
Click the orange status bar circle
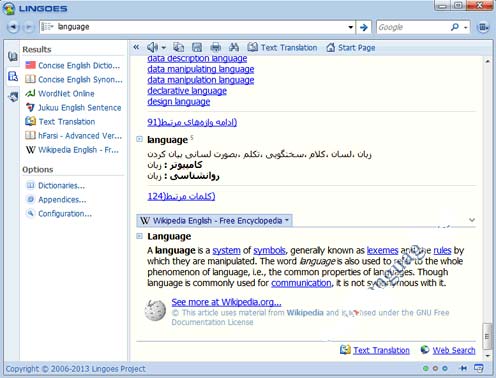435,368
